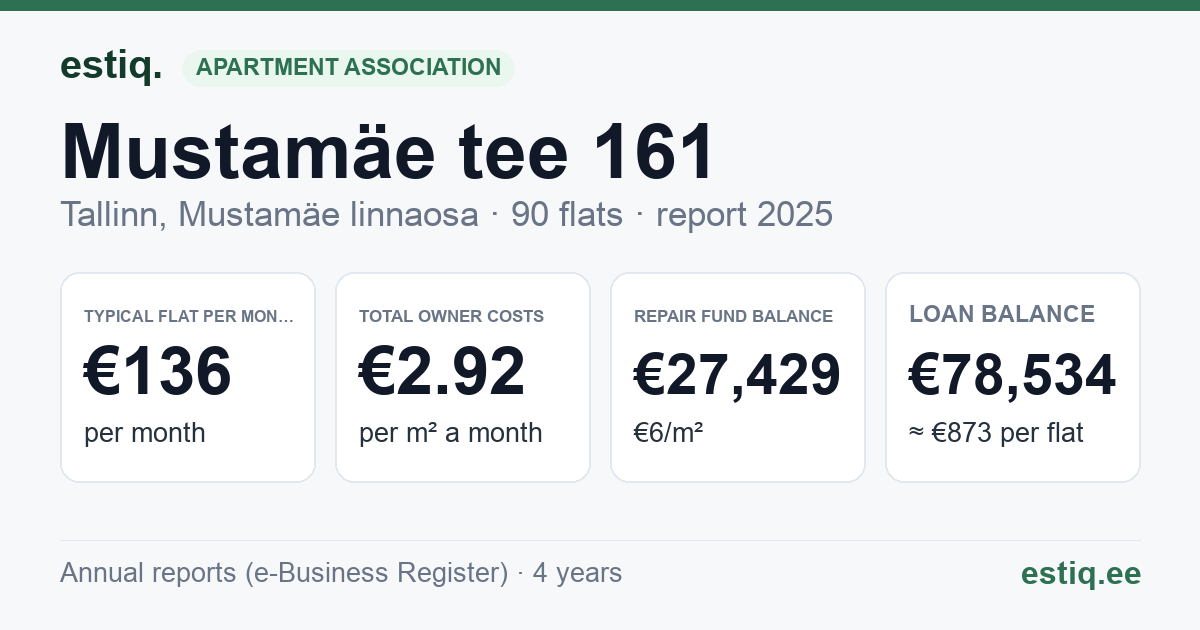Click the '≈ €873 per flat' caption
The height and width of the screenshot is (630, 1200).
[x=996, y=433]
